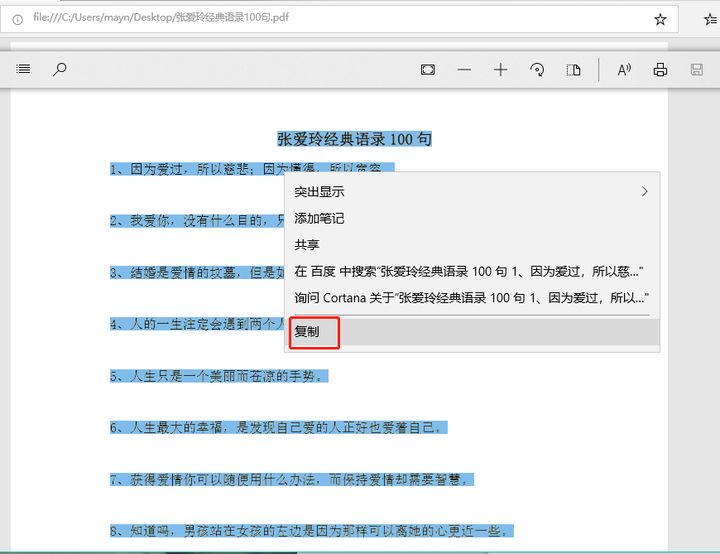Choose 复制 in context menu
The image size is (720, 554).
click(472, 332)
